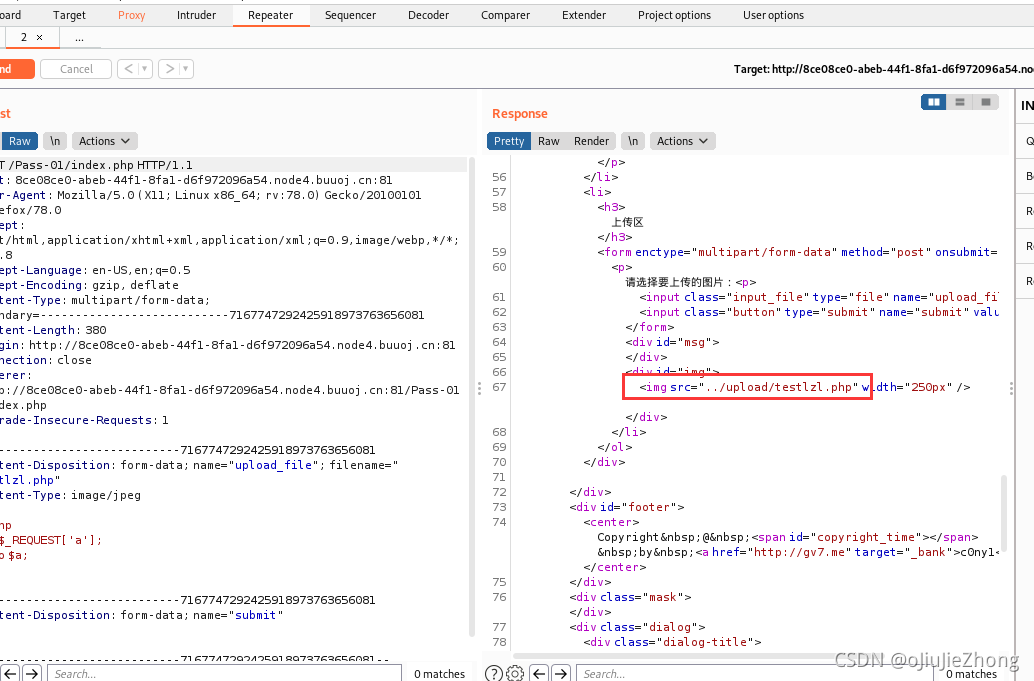Click request panel vertical scrollbar
The width and height of the screenshot is (1034, 681).
(471, 397)
